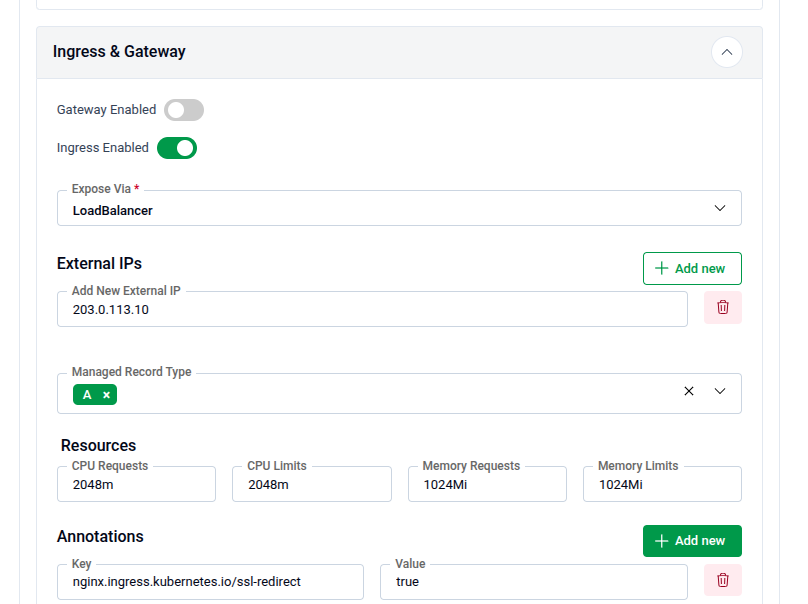This screenshot has width=808, height=604.
Task: Add a new annotation
Action: [691, 541]
